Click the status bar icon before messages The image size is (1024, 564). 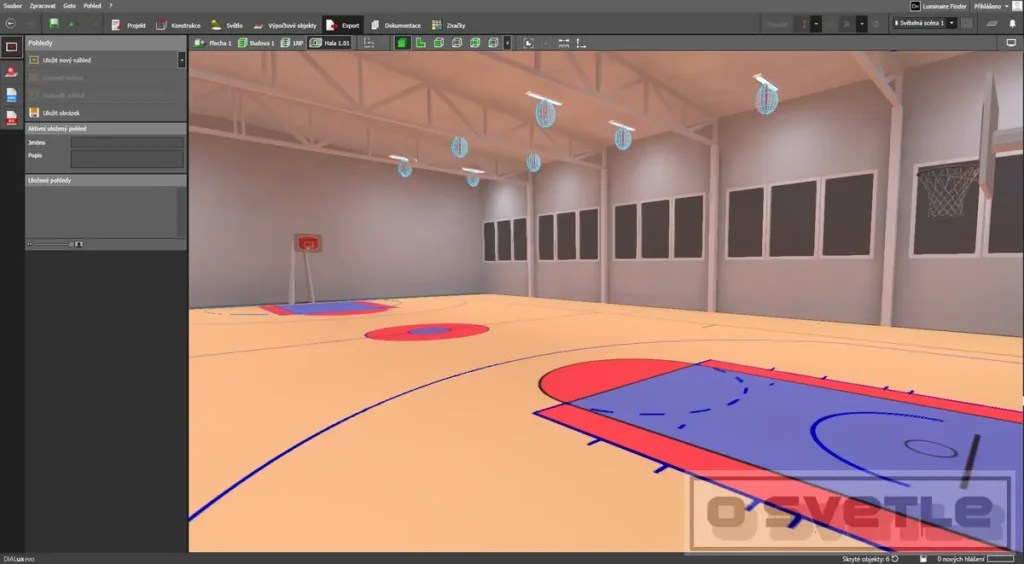(923, 559)
